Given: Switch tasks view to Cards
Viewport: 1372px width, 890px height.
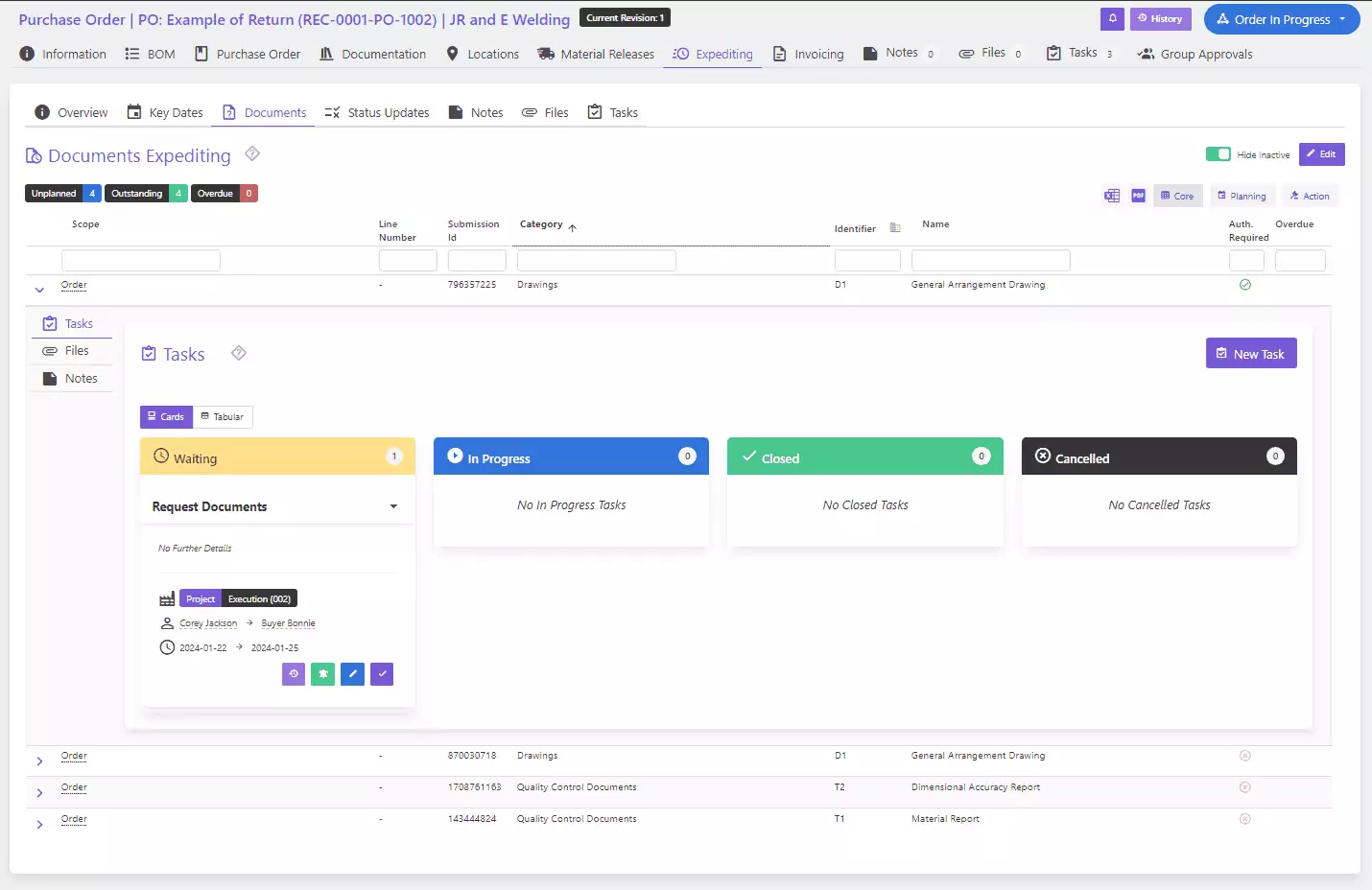Looking at the screenshot, I should (x=166, y=416).
